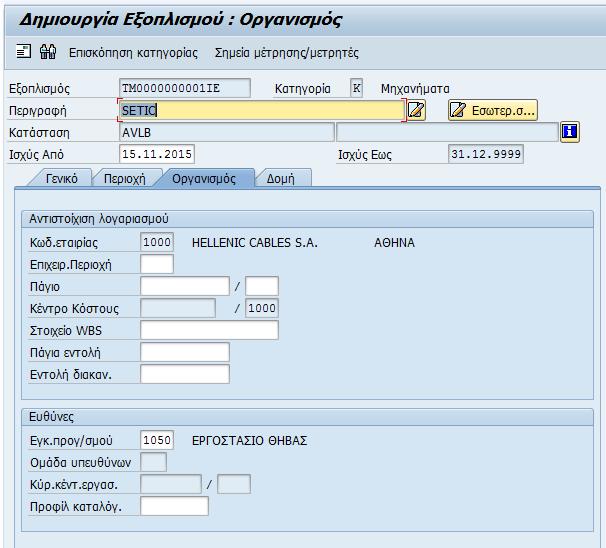
Task: Click the plant field after Κύρ.κέντ.εργασ. slash
Action: pos(234,484)
